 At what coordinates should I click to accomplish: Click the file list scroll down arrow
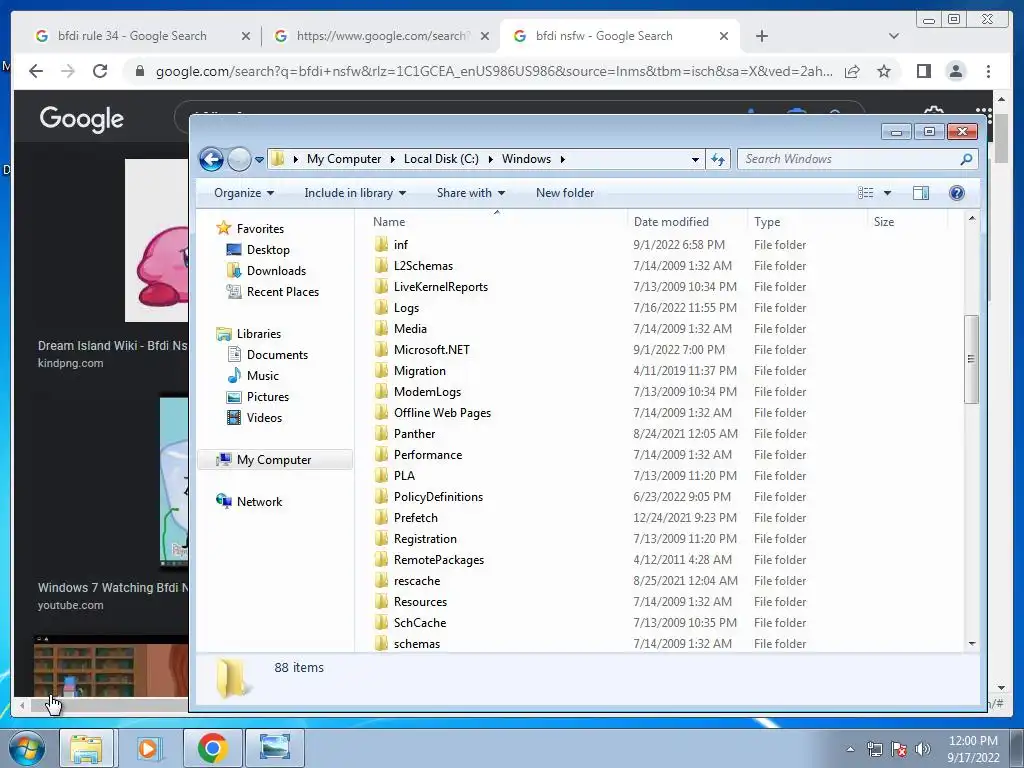(971, 644)
